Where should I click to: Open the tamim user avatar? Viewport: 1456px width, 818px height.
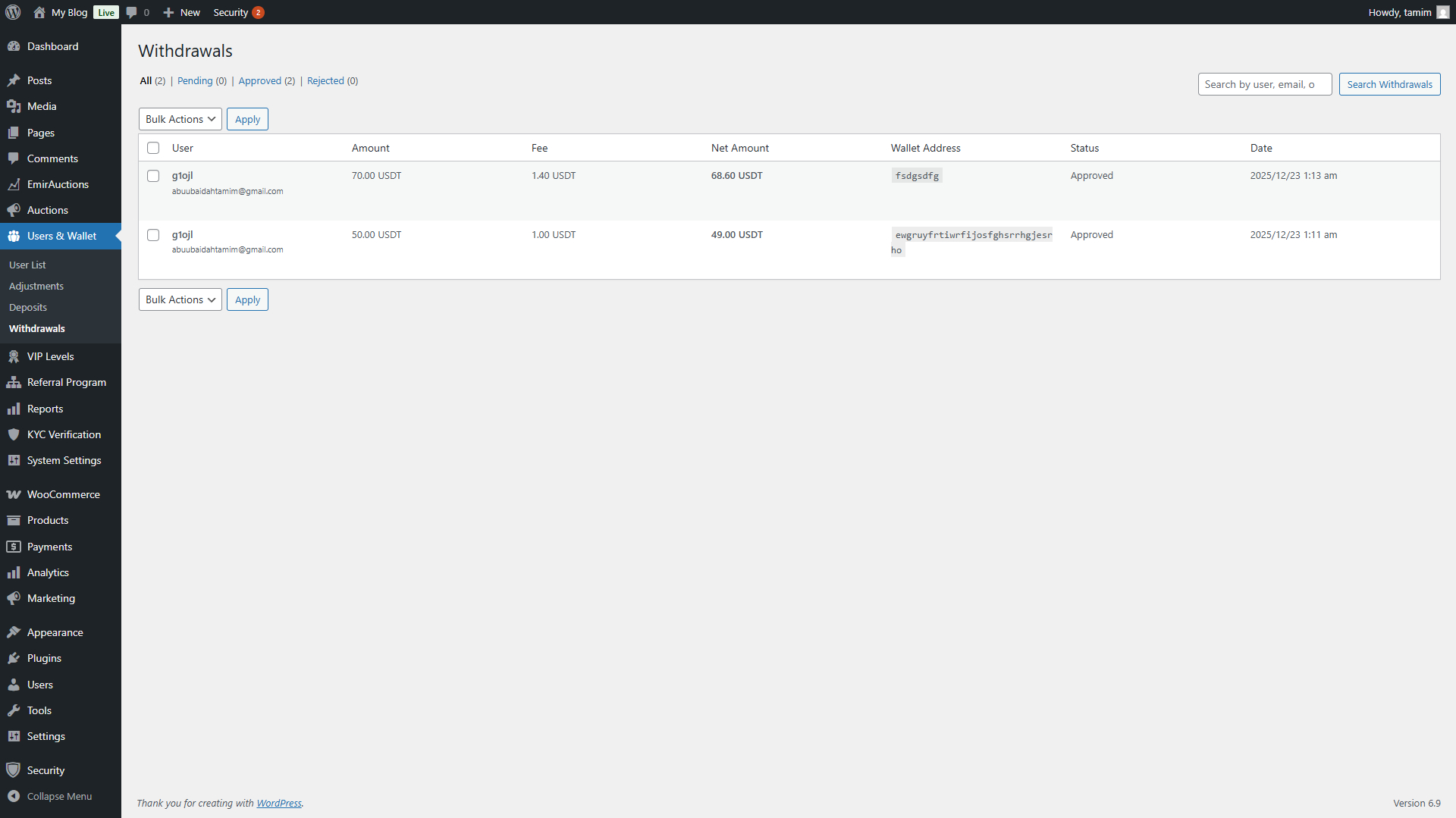pos(1443,12)
